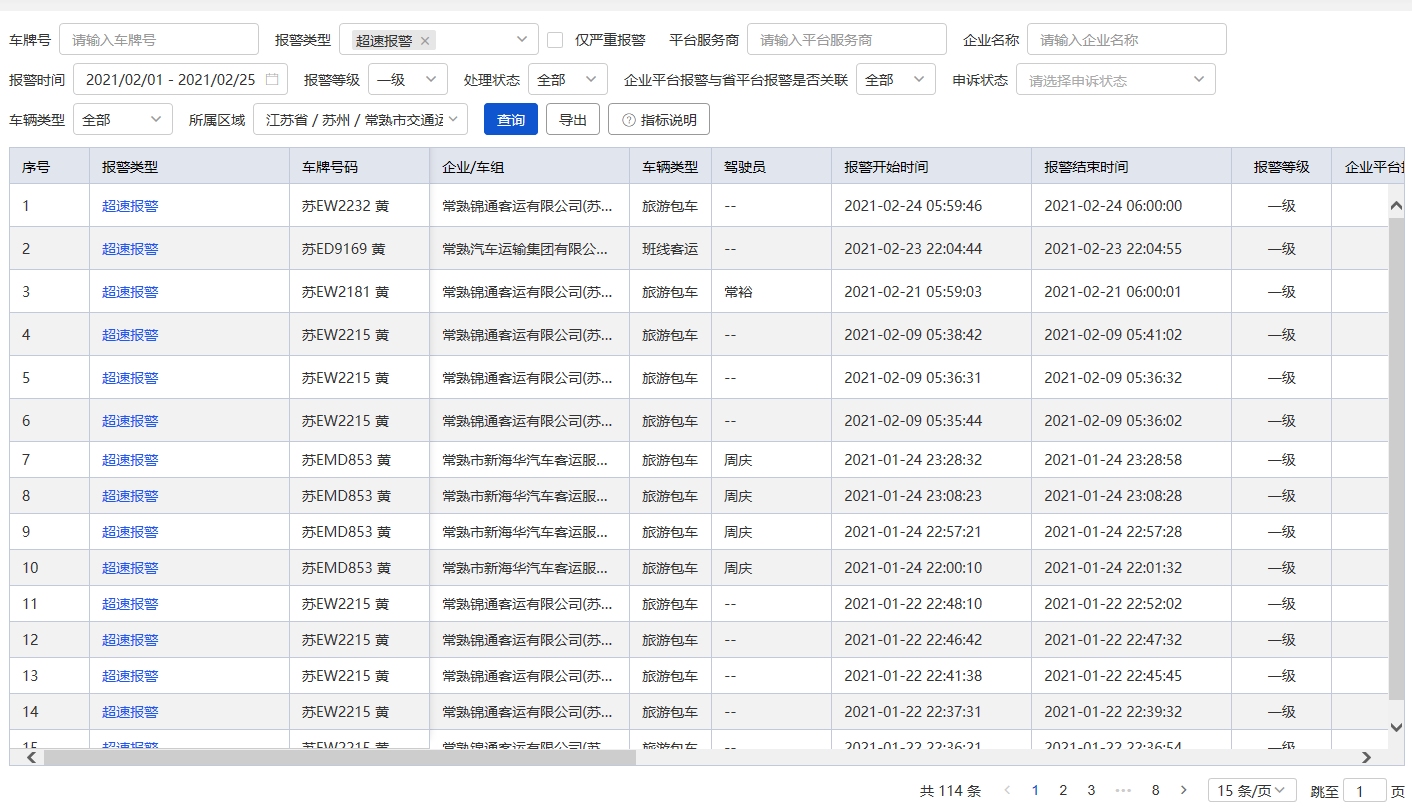1412x809 pixels.
Task: Expand the 报警类型 dropdown
Action: [x=439, y=40]
